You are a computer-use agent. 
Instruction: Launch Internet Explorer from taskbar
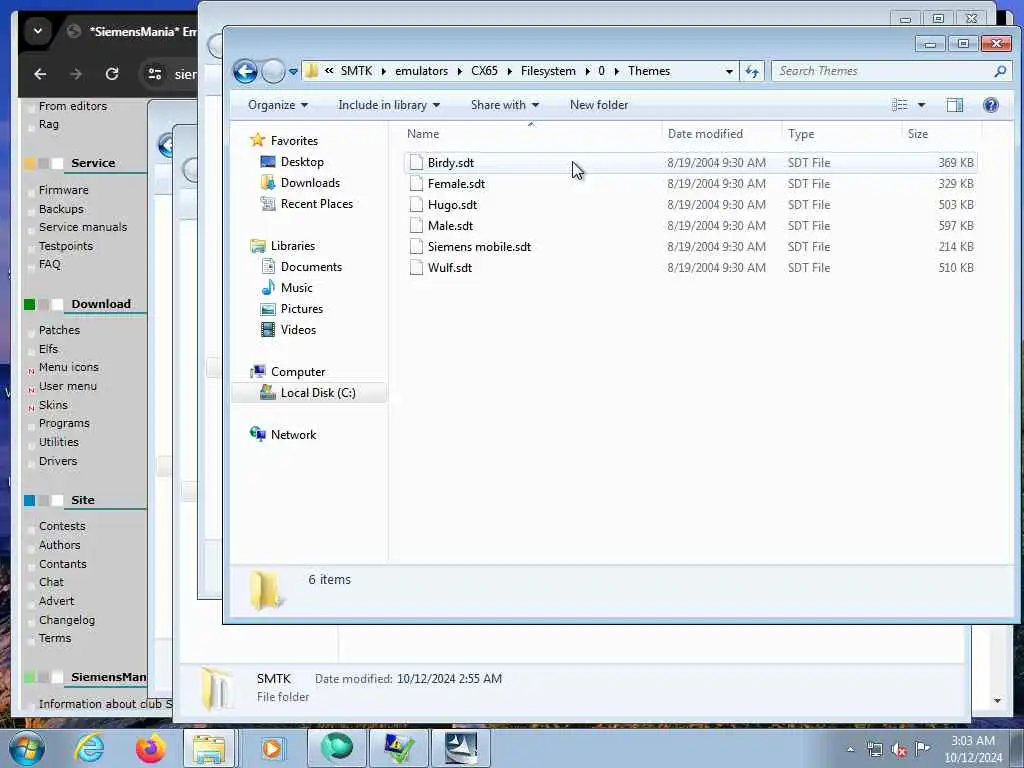[89, 748]
